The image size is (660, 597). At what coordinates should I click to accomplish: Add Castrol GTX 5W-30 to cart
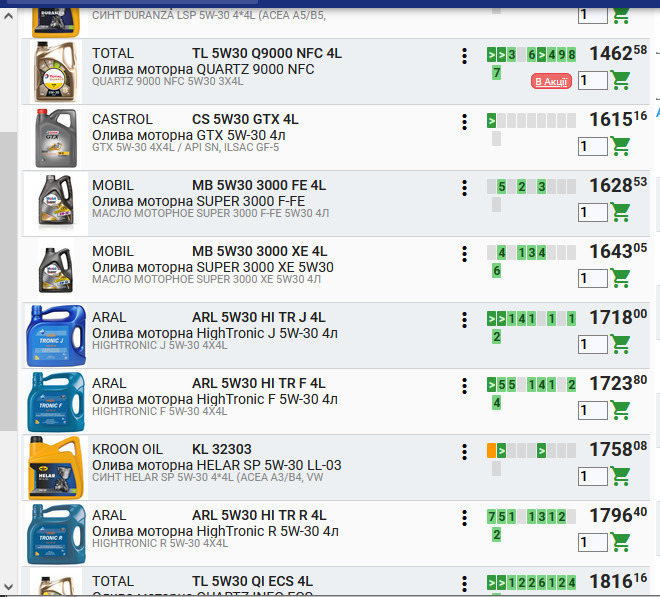pyautogui.click(x=620, y=147)
